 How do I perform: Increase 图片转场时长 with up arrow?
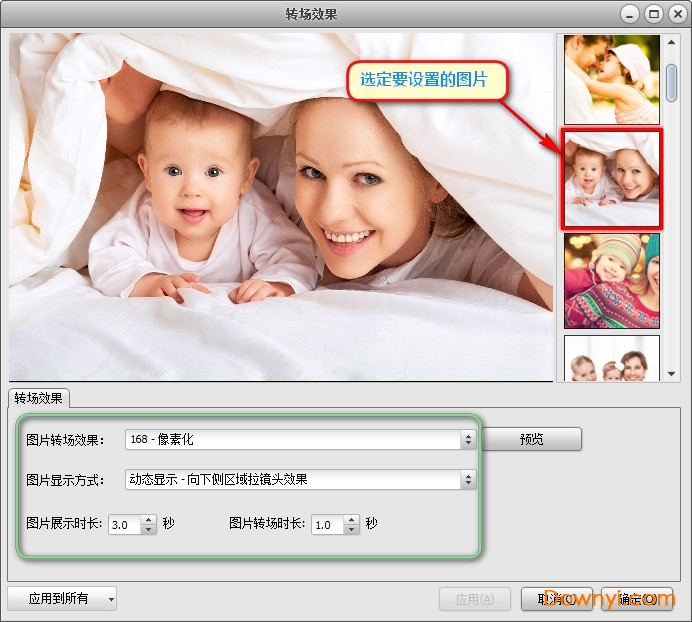click(351, 520)
